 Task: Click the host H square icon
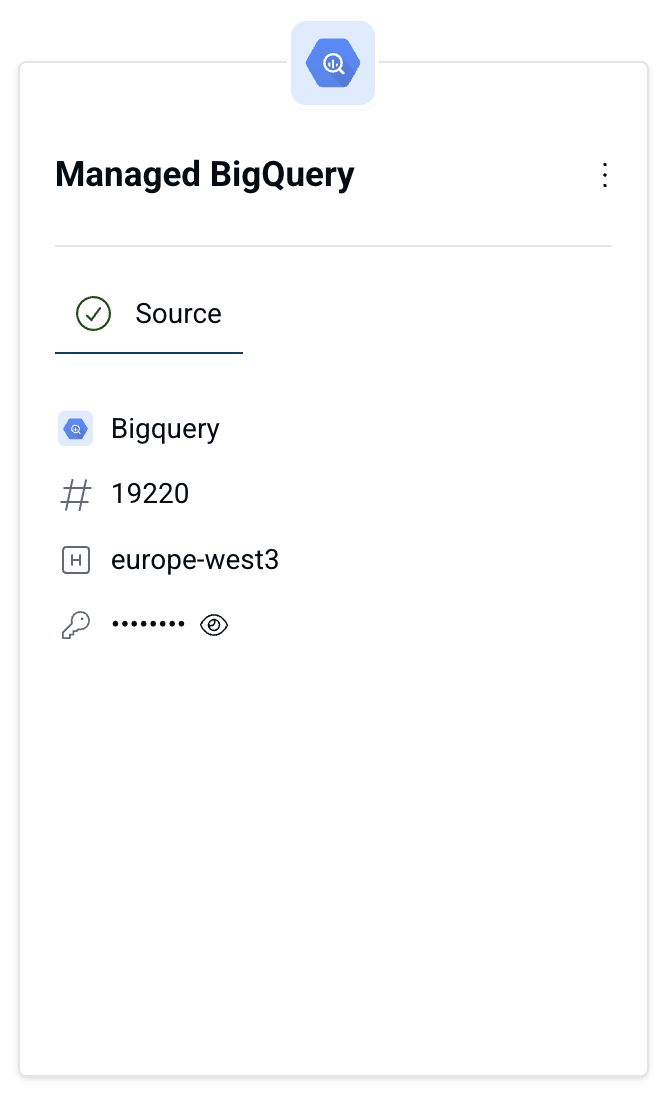pos(76,560)
